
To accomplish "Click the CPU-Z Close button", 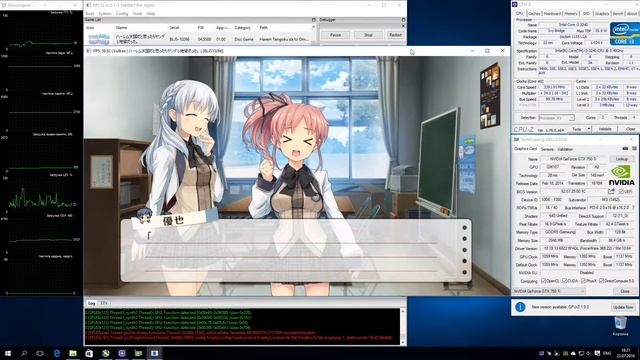I will [630, 129].
